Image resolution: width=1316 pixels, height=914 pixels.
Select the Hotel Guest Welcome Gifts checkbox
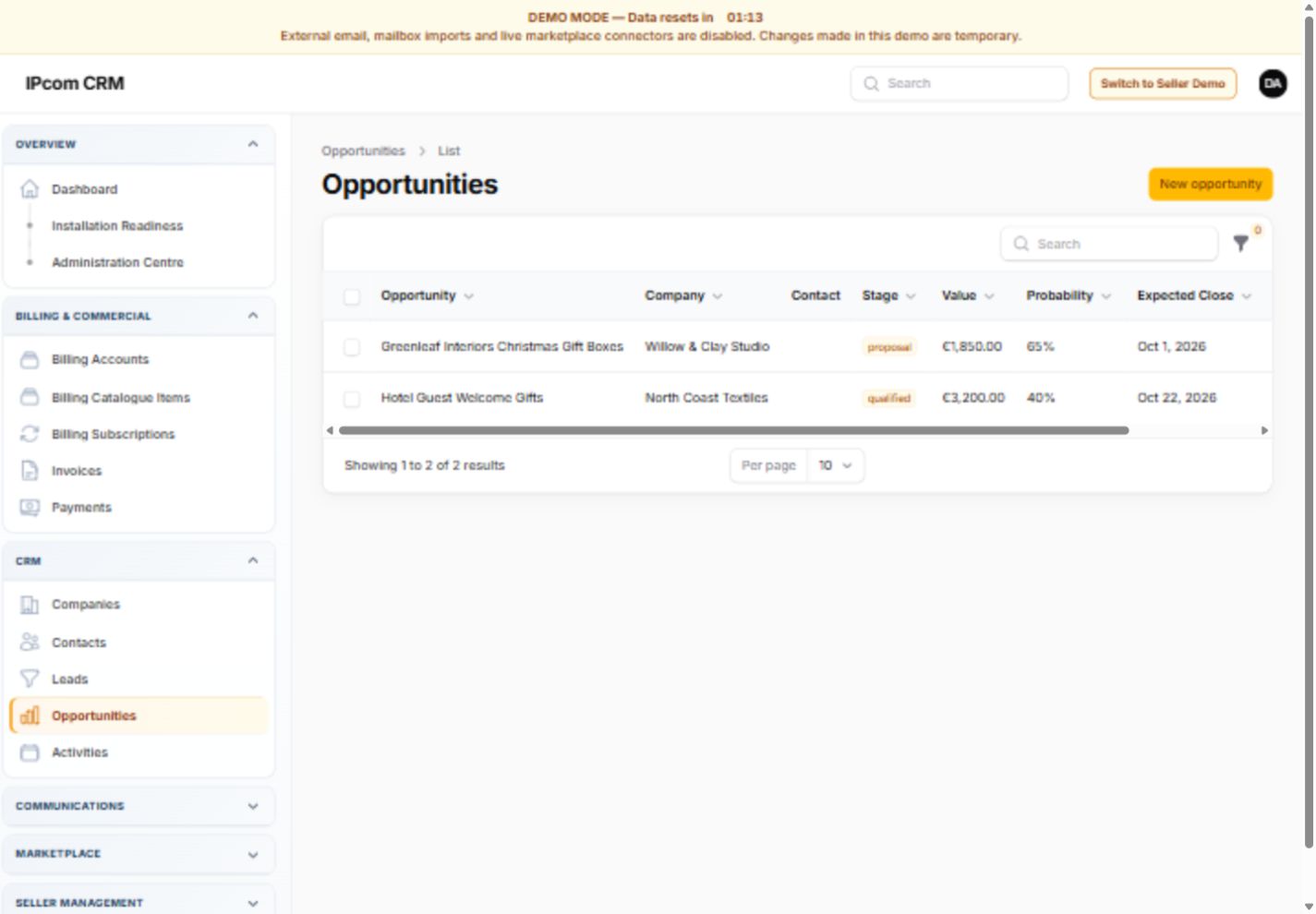tap(352, 398)
